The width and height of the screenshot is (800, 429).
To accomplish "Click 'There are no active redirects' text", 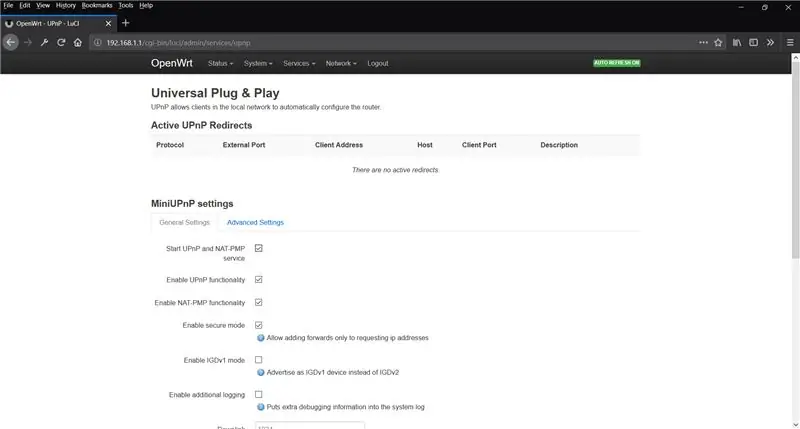I will pos(395,170).
